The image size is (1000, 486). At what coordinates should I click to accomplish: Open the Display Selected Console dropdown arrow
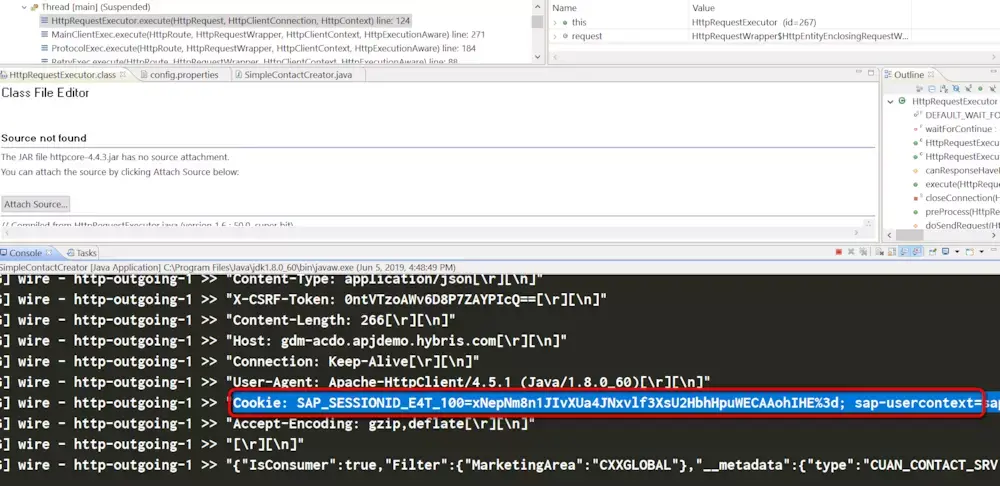point(957,252)
